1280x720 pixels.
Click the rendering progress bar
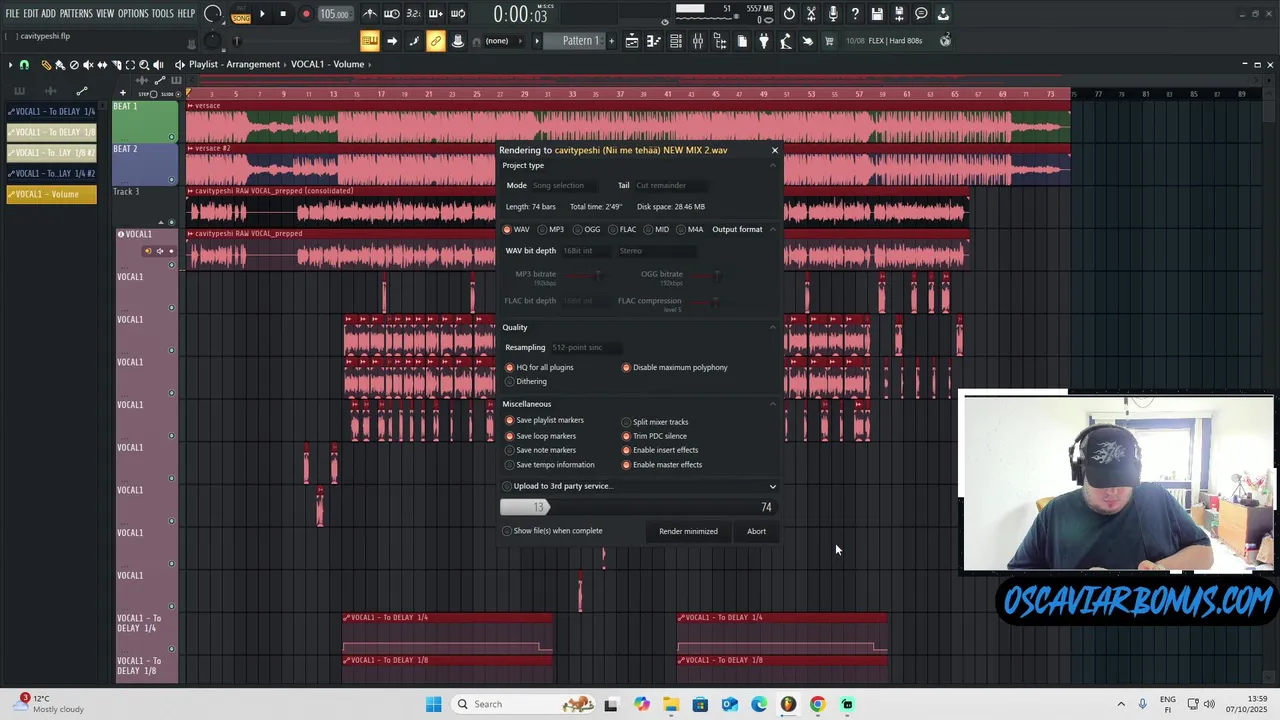pos(638,507)
